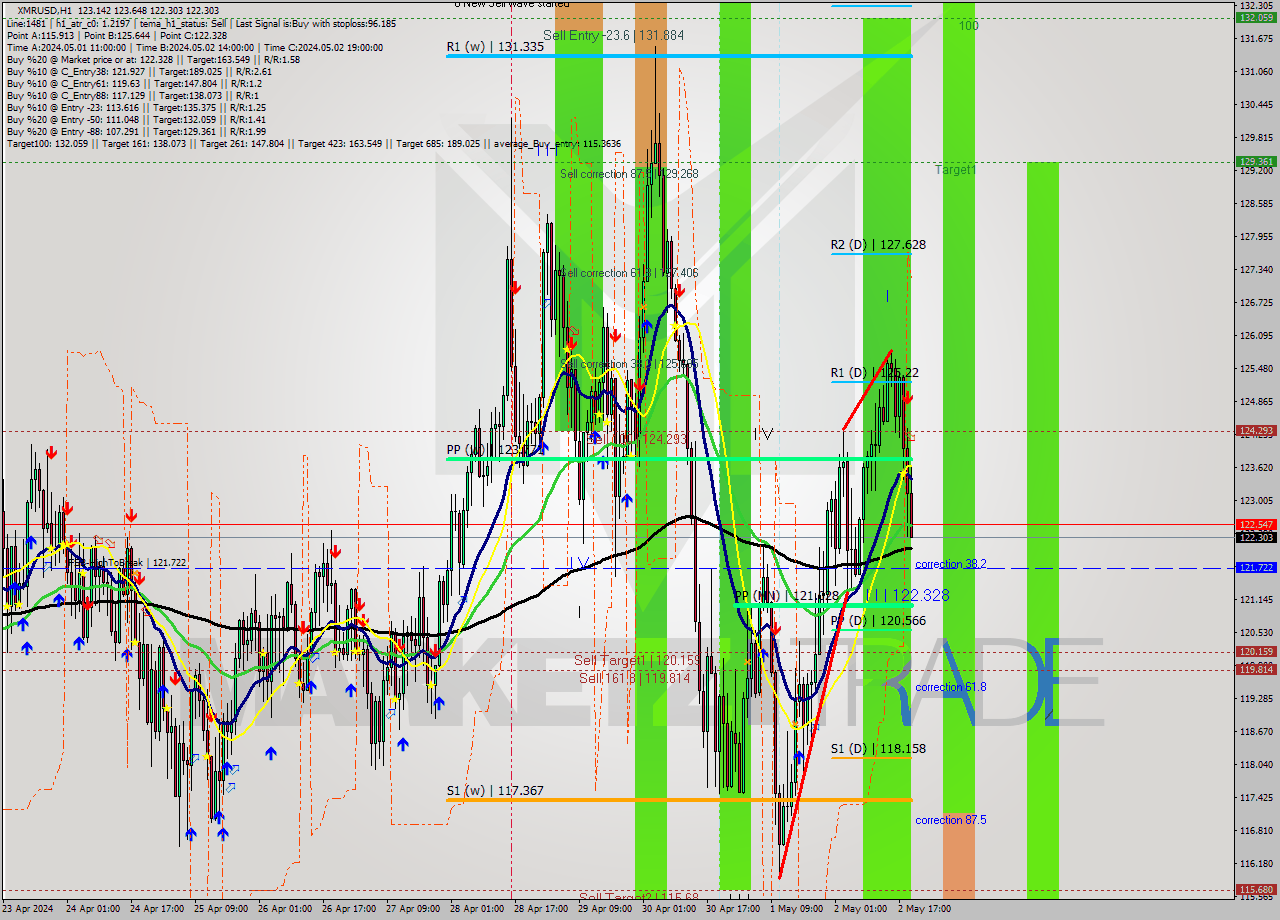Click the S1 (w) | 117.367 support label
1280x920 pixels.
coord(495,791)
